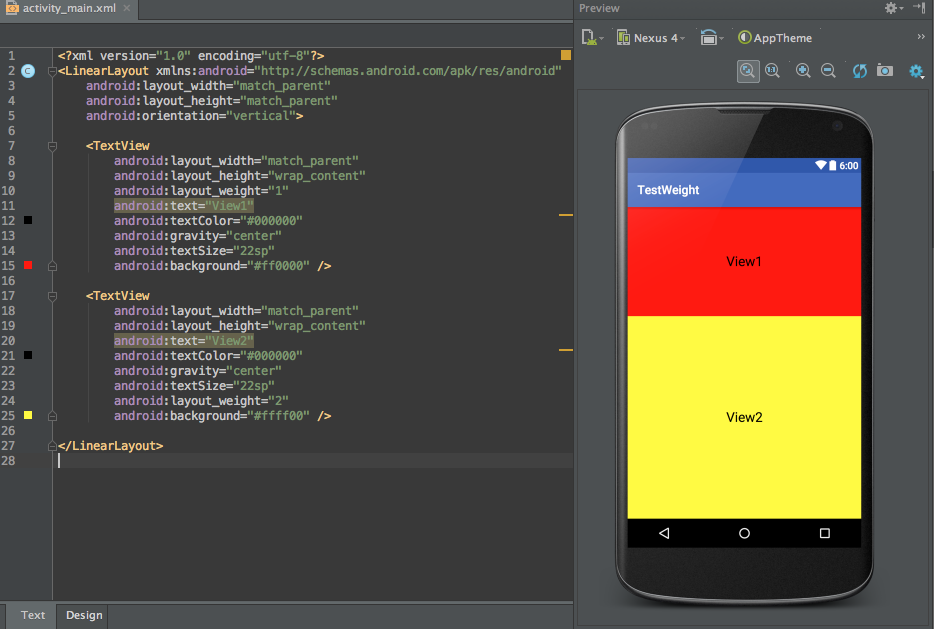This screenshot has height=629, width=934.
Task: Jump to warning stripe marker near line 20
Action: tap(566, 350)
